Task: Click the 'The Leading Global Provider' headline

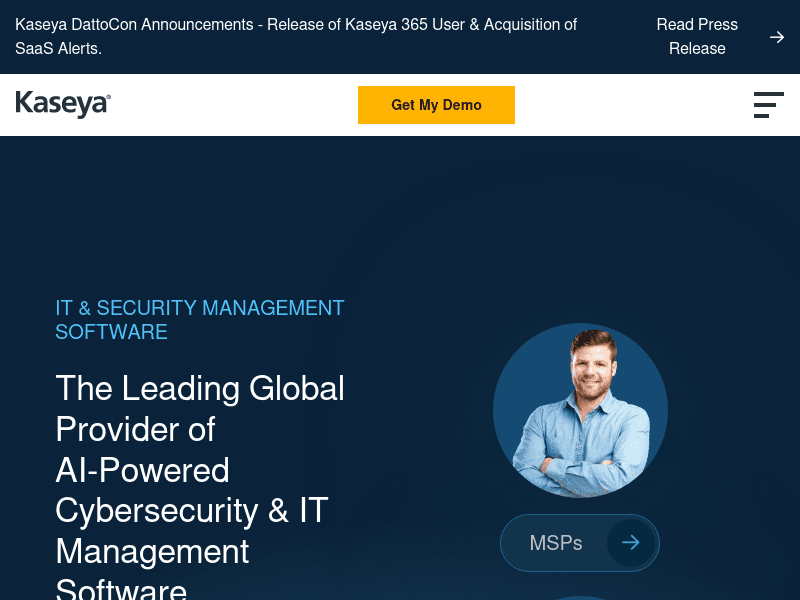Action: [200, 388]
